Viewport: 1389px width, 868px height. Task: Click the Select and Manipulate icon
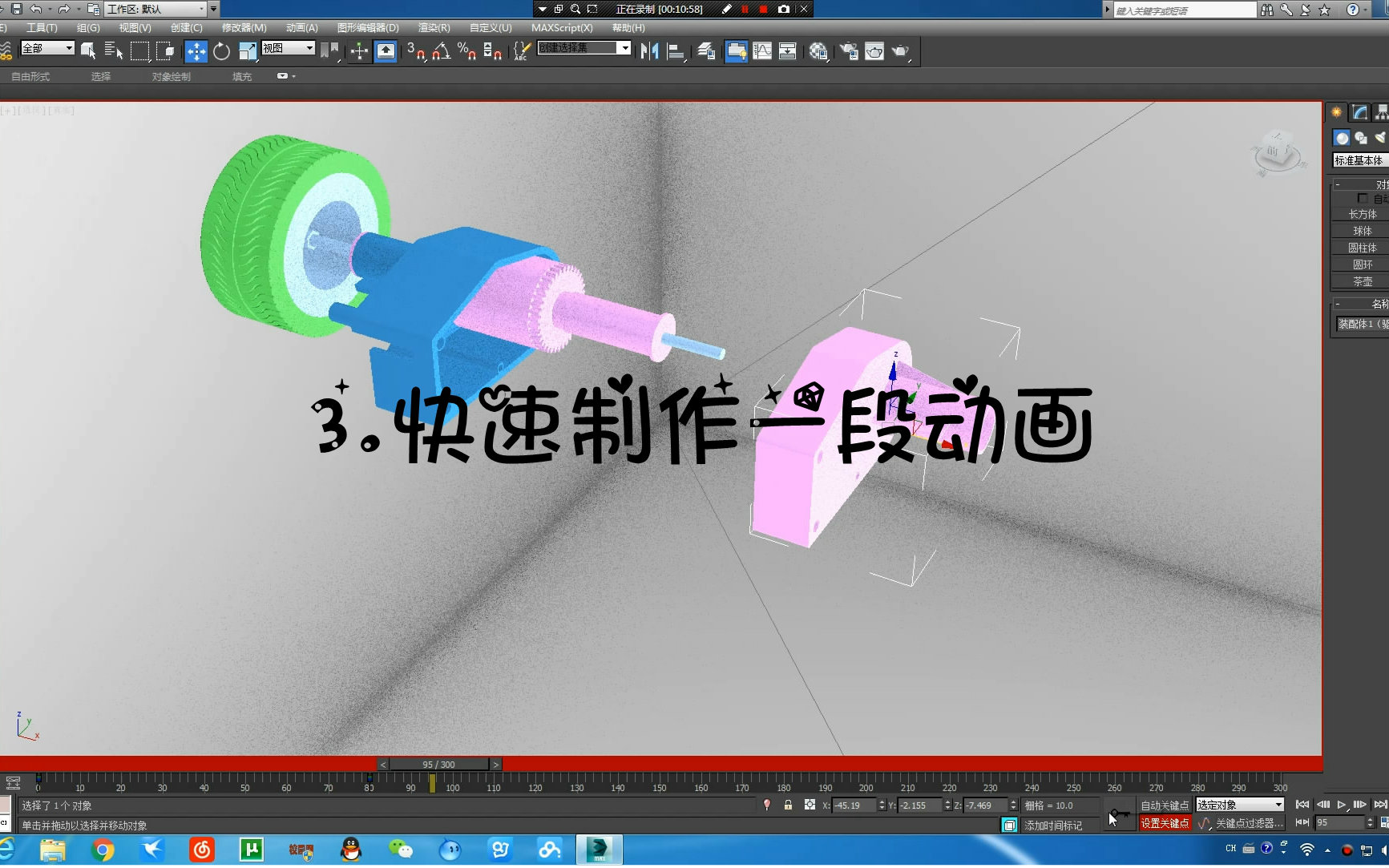[x=359, y=51]
